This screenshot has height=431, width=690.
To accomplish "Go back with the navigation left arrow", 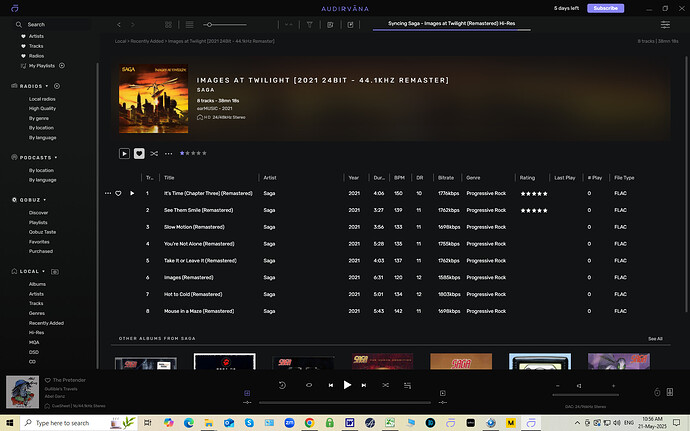I will pyautogui.click(x=119, y=25).
